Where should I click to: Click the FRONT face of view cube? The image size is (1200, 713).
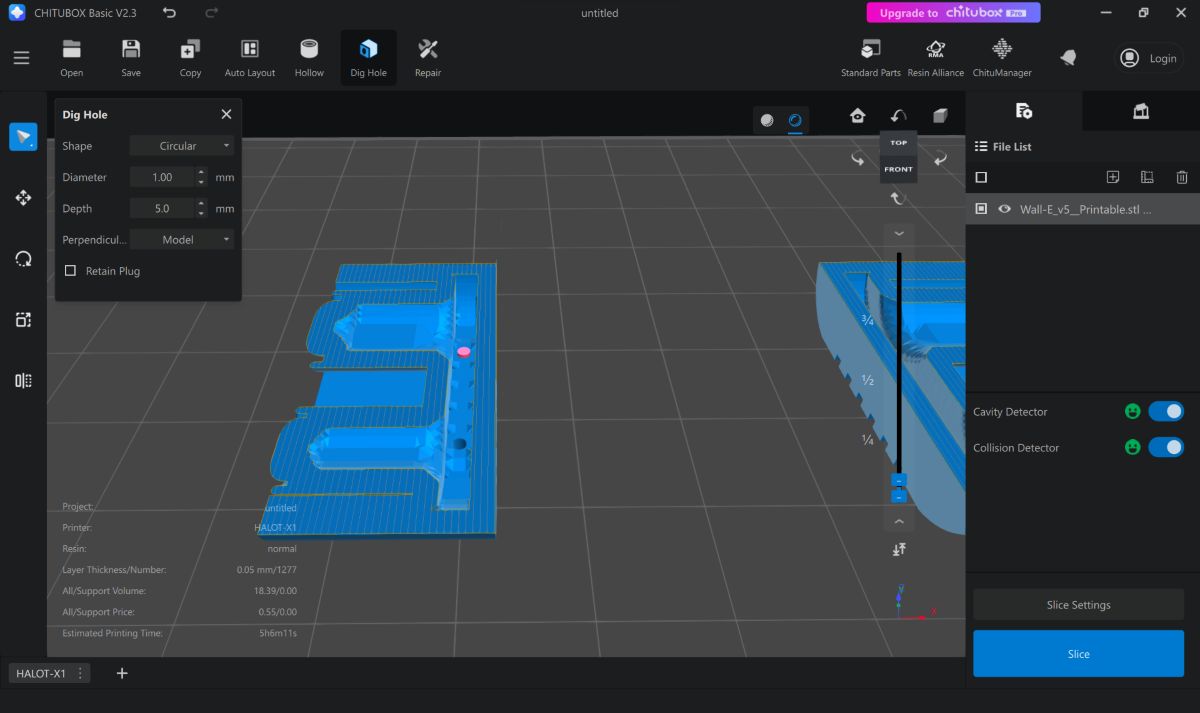coord(899,169)
